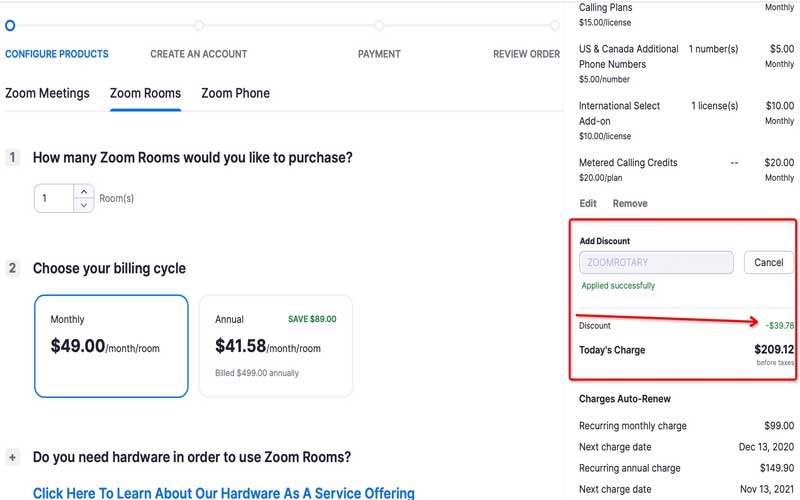Click the Payment step circle
This screenshot has width=800, height=500.
click(380, 25)
